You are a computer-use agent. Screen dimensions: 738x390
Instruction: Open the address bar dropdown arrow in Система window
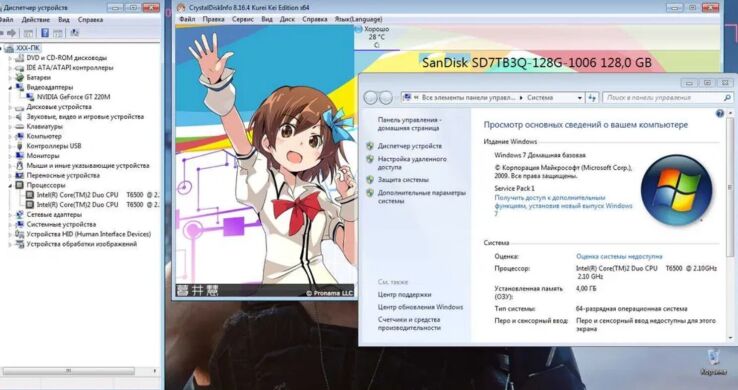coord(580,98)
